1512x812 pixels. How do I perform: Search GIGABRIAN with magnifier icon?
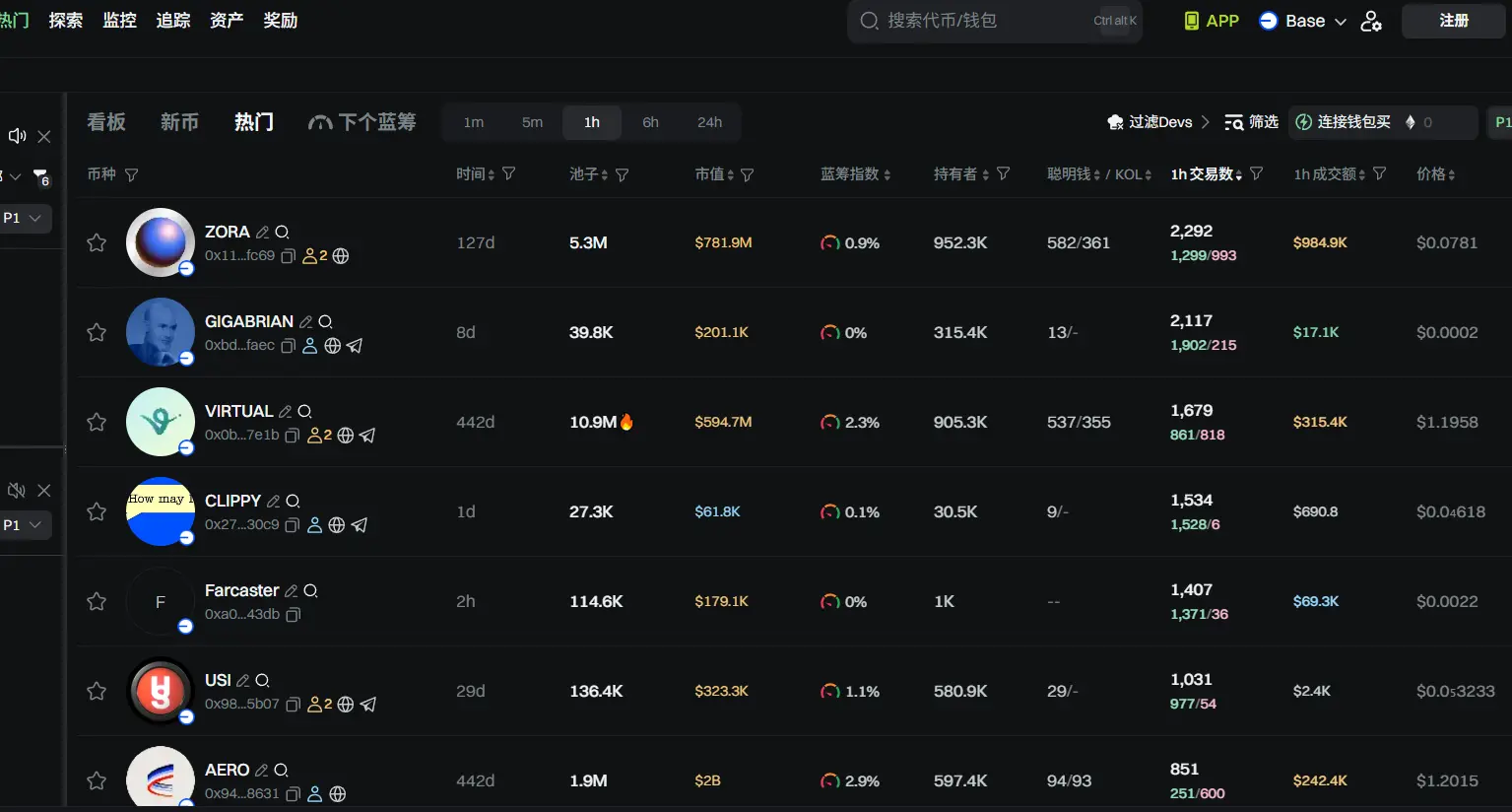point(325,321)
